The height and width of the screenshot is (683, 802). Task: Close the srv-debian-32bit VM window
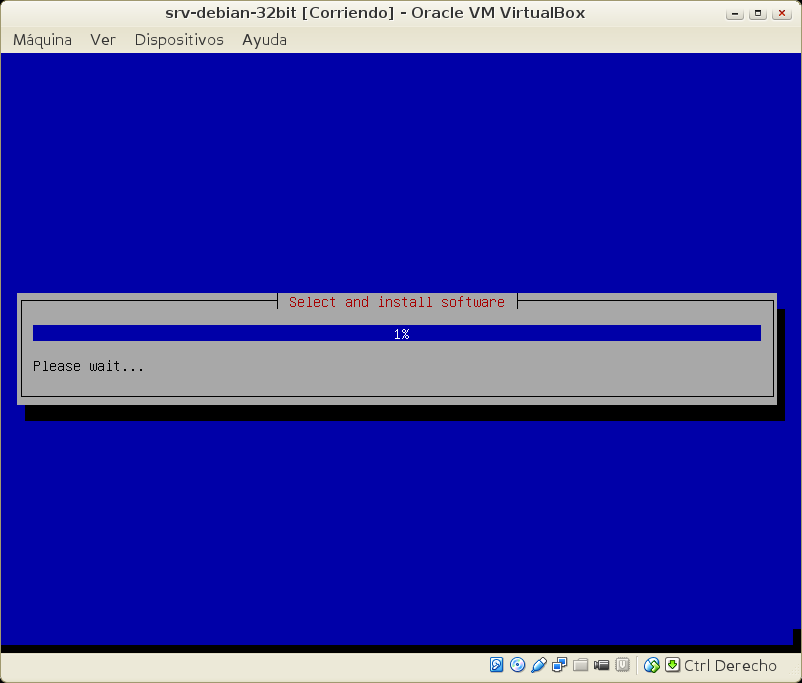pyautogui.click(x=780, y=13)
